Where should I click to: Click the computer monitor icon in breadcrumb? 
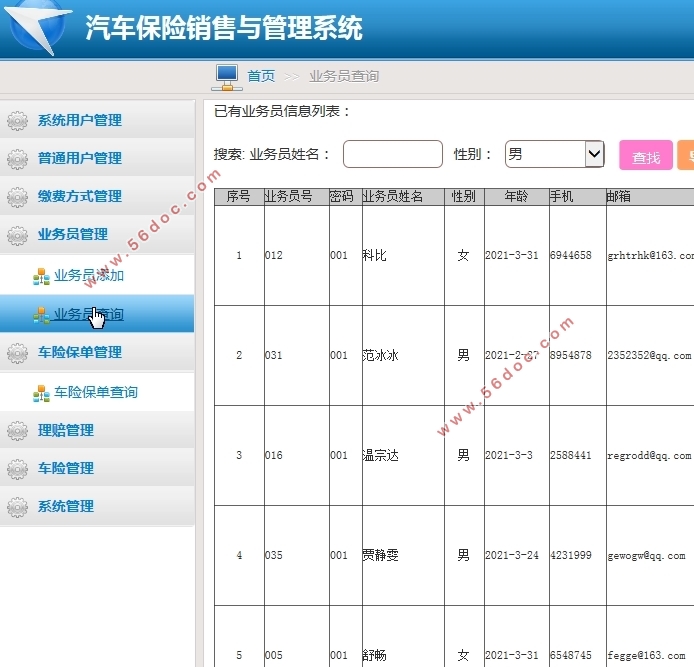(x=226, y=76)
